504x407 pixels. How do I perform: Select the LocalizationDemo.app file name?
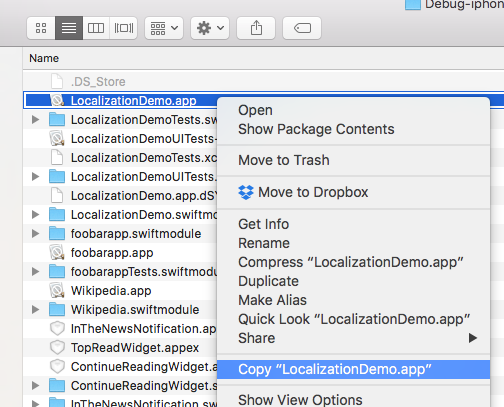click(133, 101)
